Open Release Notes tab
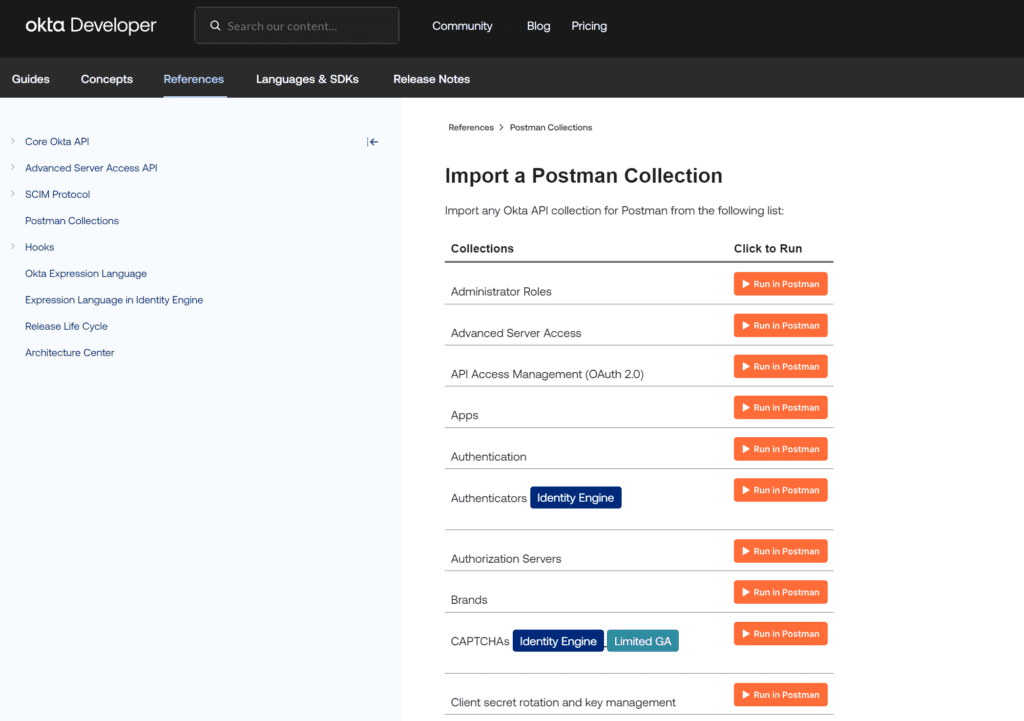The image size is (1024, 721). pyautogui.click(x=431, y=79)
